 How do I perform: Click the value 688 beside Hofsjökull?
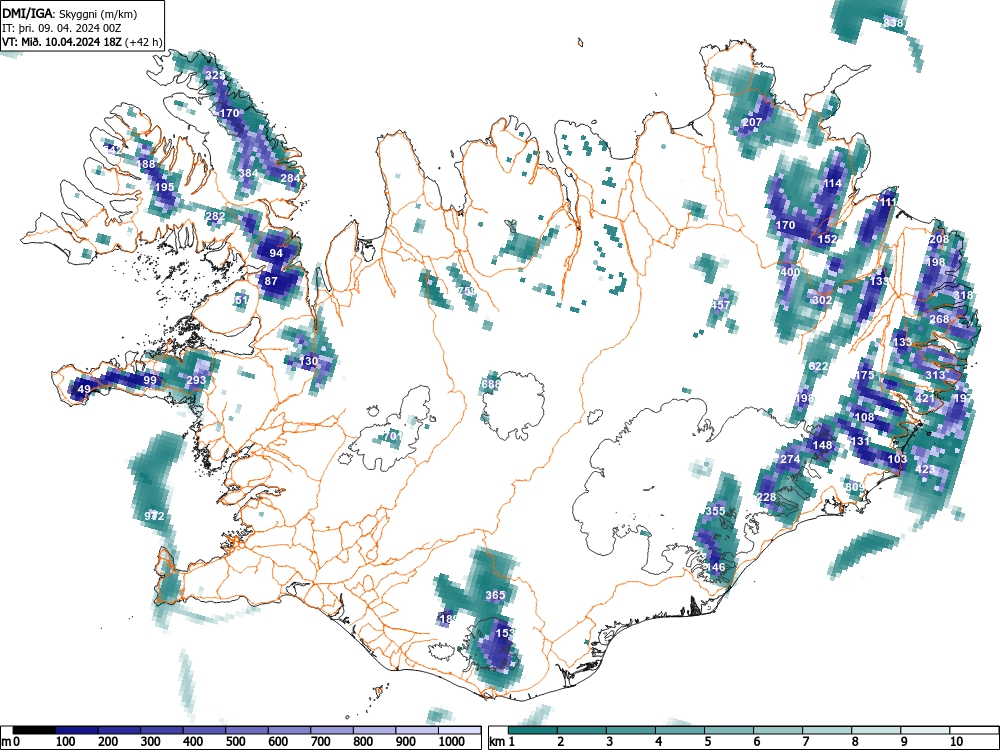pyautogui.click(x=491, y=384)
